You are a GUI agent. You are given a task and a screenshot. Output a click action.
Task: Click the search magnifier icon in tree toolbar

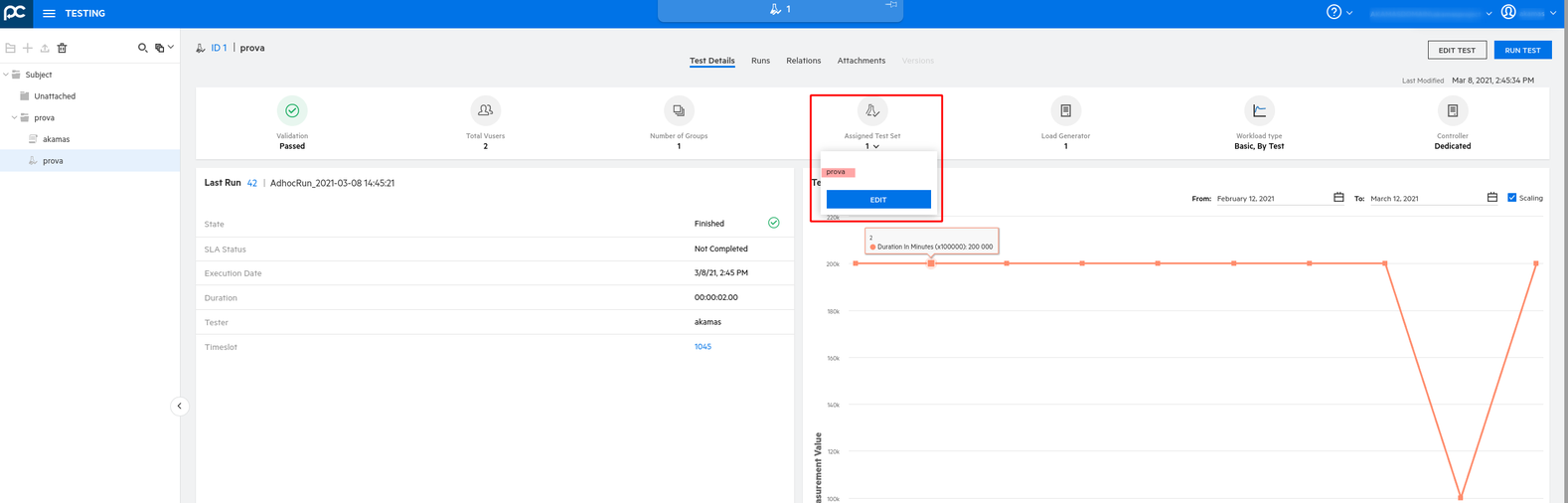pyautogui.click(x=142, y=48)
